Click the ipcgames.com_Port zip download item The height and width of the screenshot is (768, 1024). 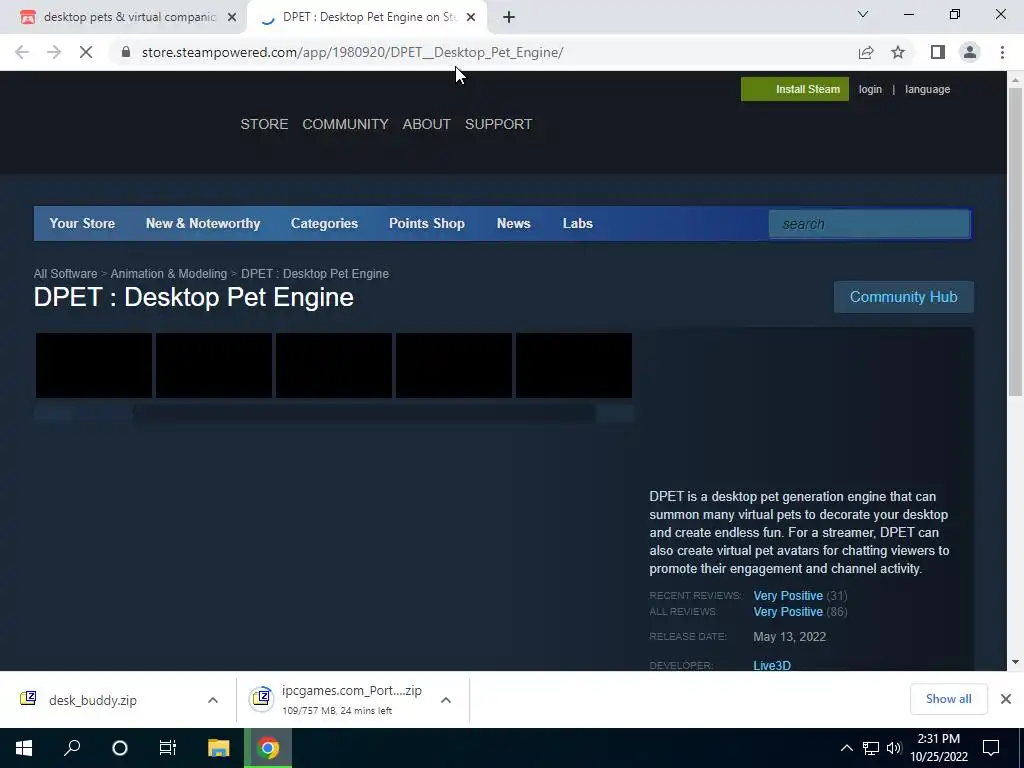[x=336, y=700]
